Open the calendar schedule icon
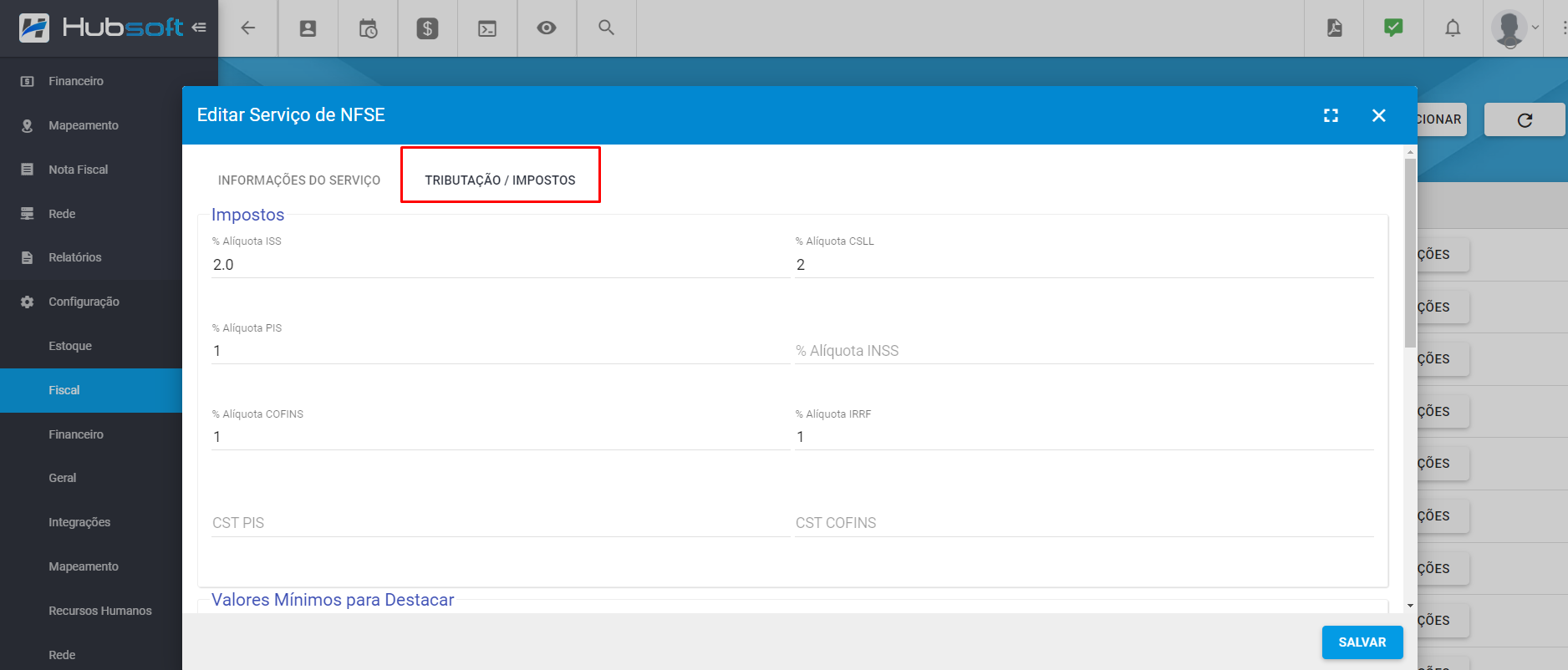The width and height of the screenshot is (1568, 670). pyautogui.click(x=368, y=28)
